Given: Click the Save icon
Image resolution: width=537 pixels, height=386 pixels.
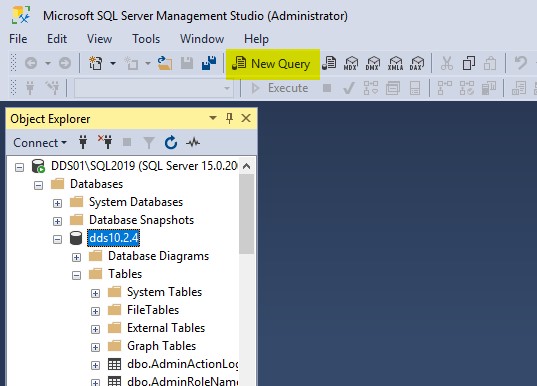Looking at the screenshot, I should (x=187, y=63).
